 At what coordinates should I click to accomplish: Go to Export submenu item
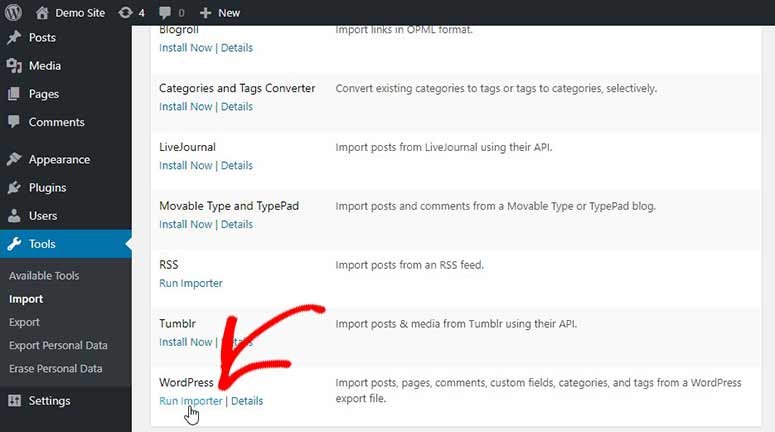pyautogui.click(x=24, y=322)
